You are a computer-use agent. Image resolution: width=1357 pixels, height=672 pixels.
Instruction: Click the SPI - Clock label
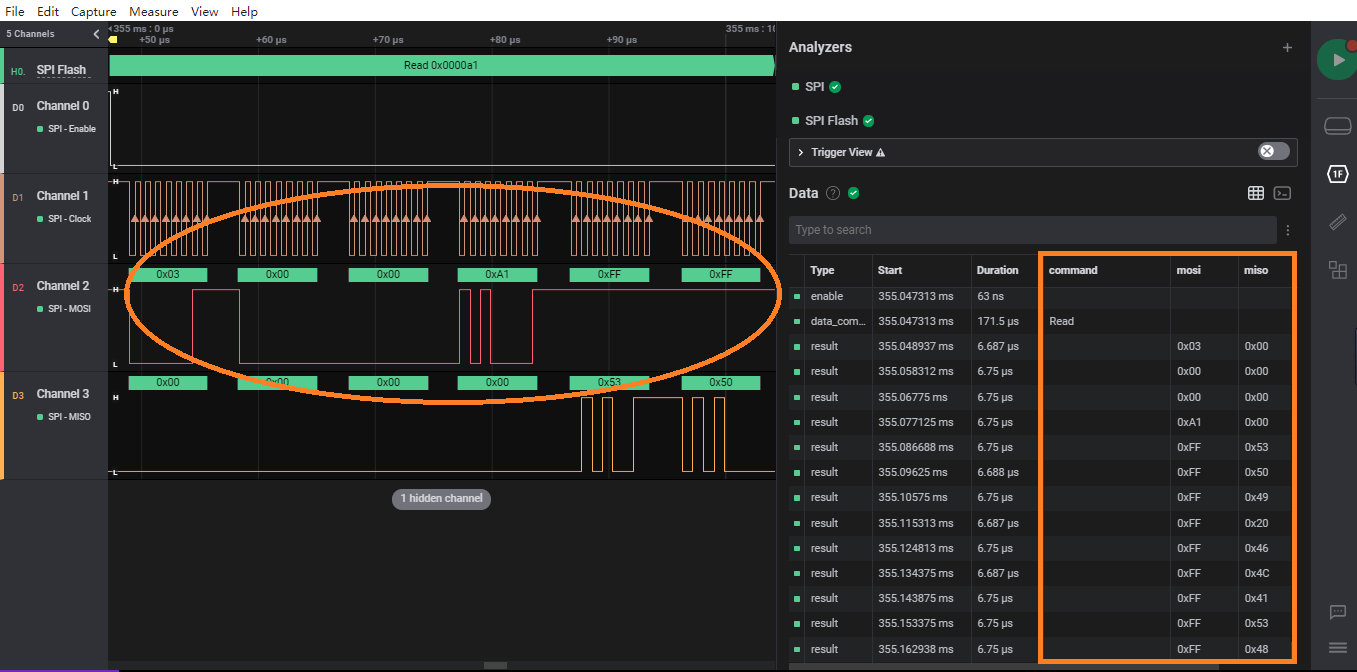click(70, 219)
